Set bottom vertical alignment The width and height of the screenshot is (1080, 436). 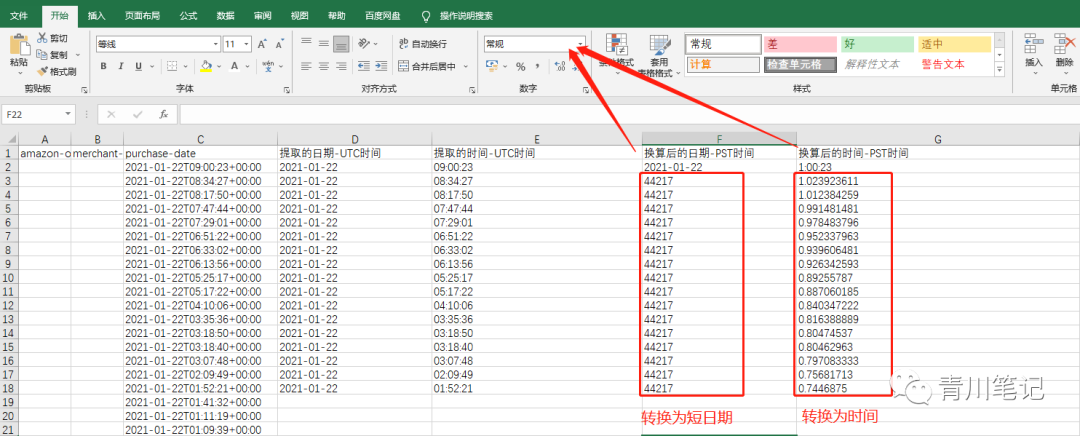pos(340,44)
